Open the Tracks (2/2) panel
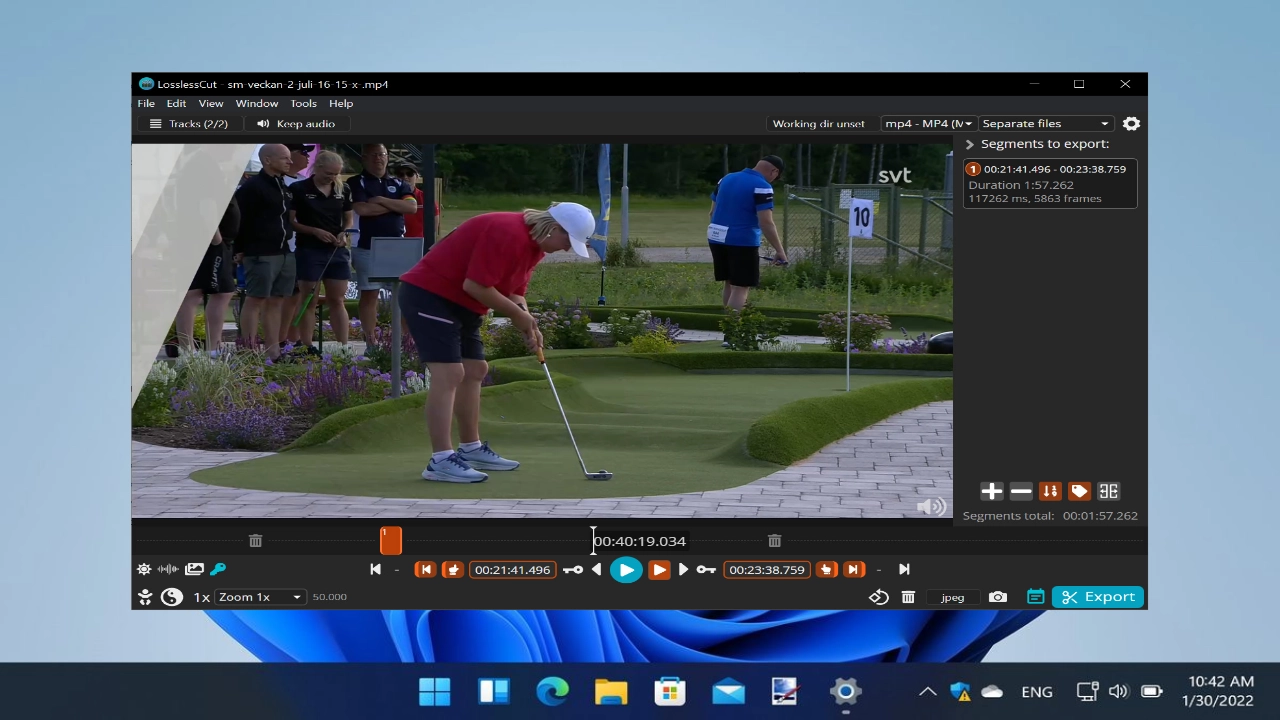Screen dimensions: 1280x720 coord(188,124)
